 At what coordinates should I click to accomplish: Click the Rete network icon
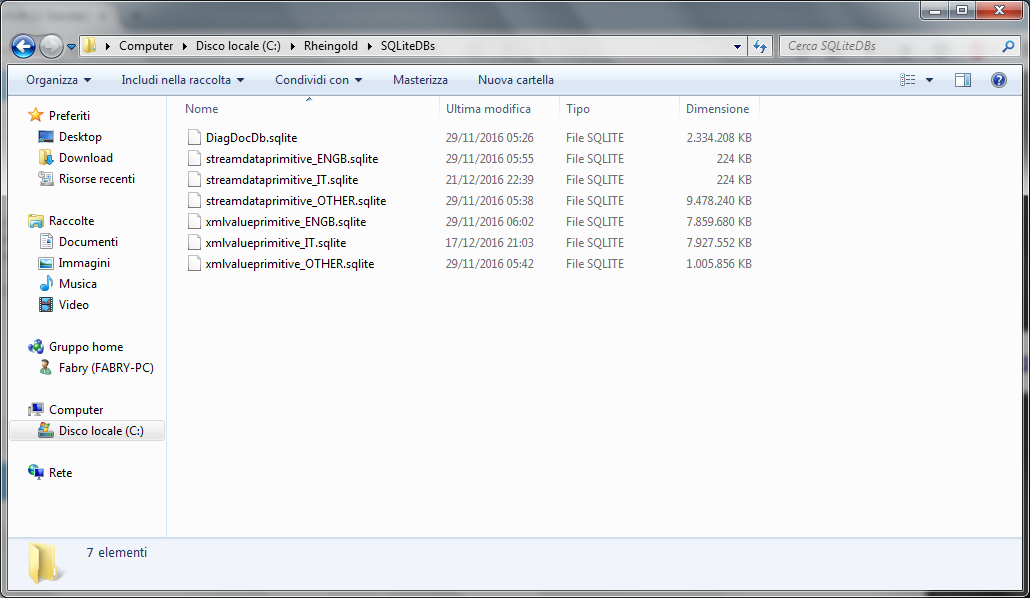click(37, 473)
